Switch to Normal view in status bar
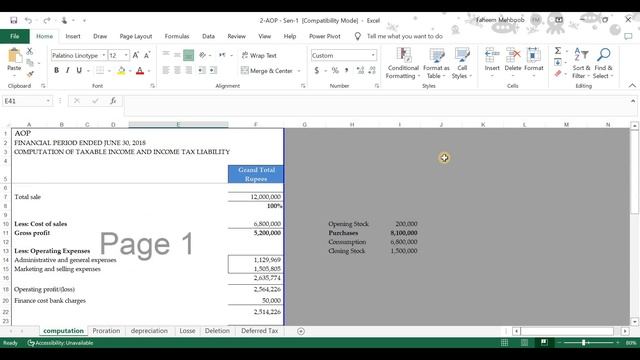This screenshot has width=640, height=360. [504, 343]
